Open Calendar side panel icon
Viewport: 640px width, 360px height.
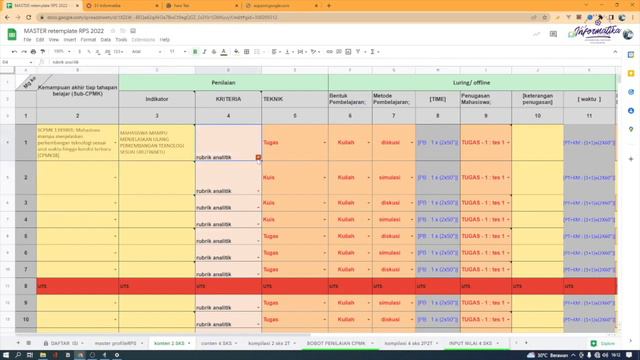[631, 55]
